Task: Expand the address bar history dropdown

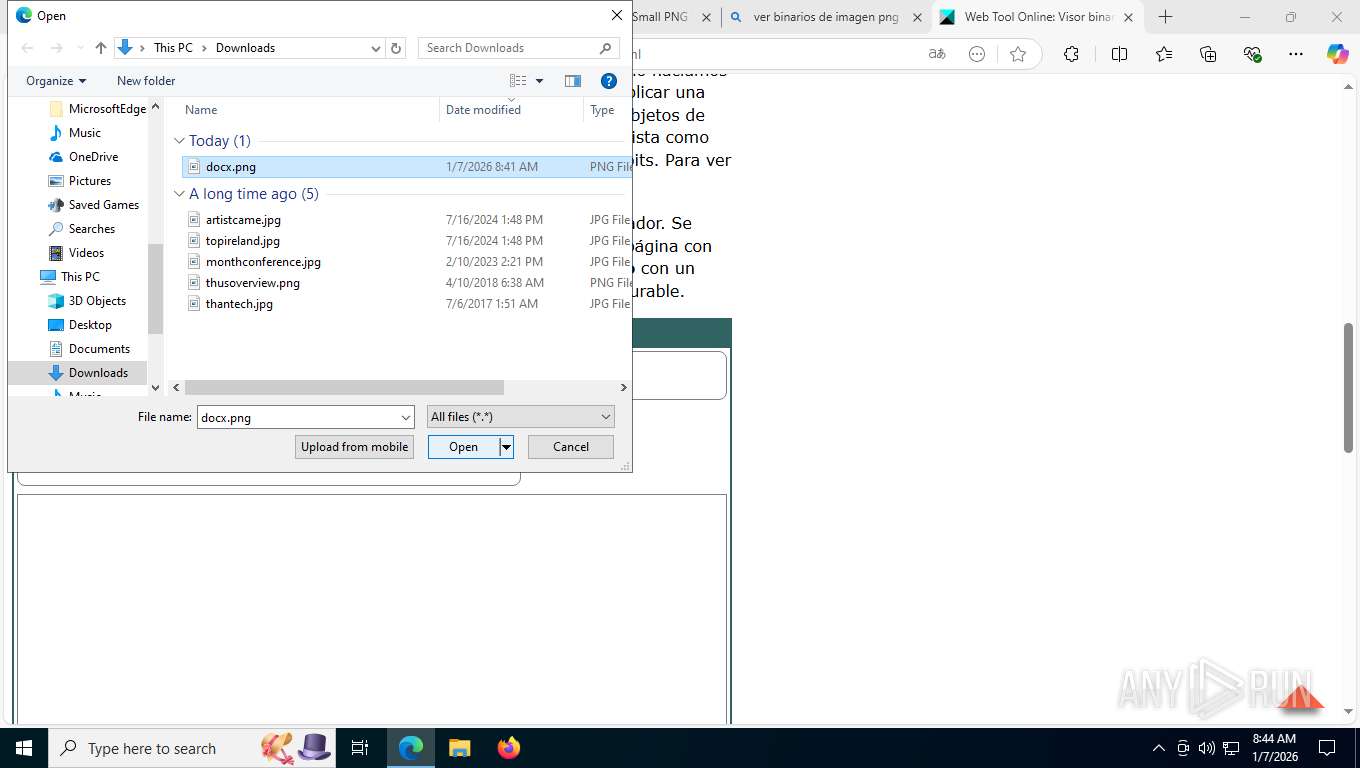Action: point(376,48)
